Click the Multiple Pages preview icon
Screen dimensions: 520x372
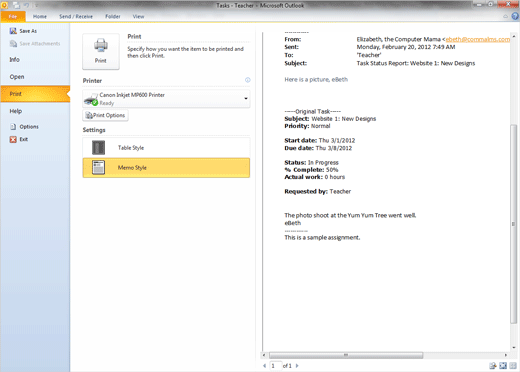coord(513,366)
